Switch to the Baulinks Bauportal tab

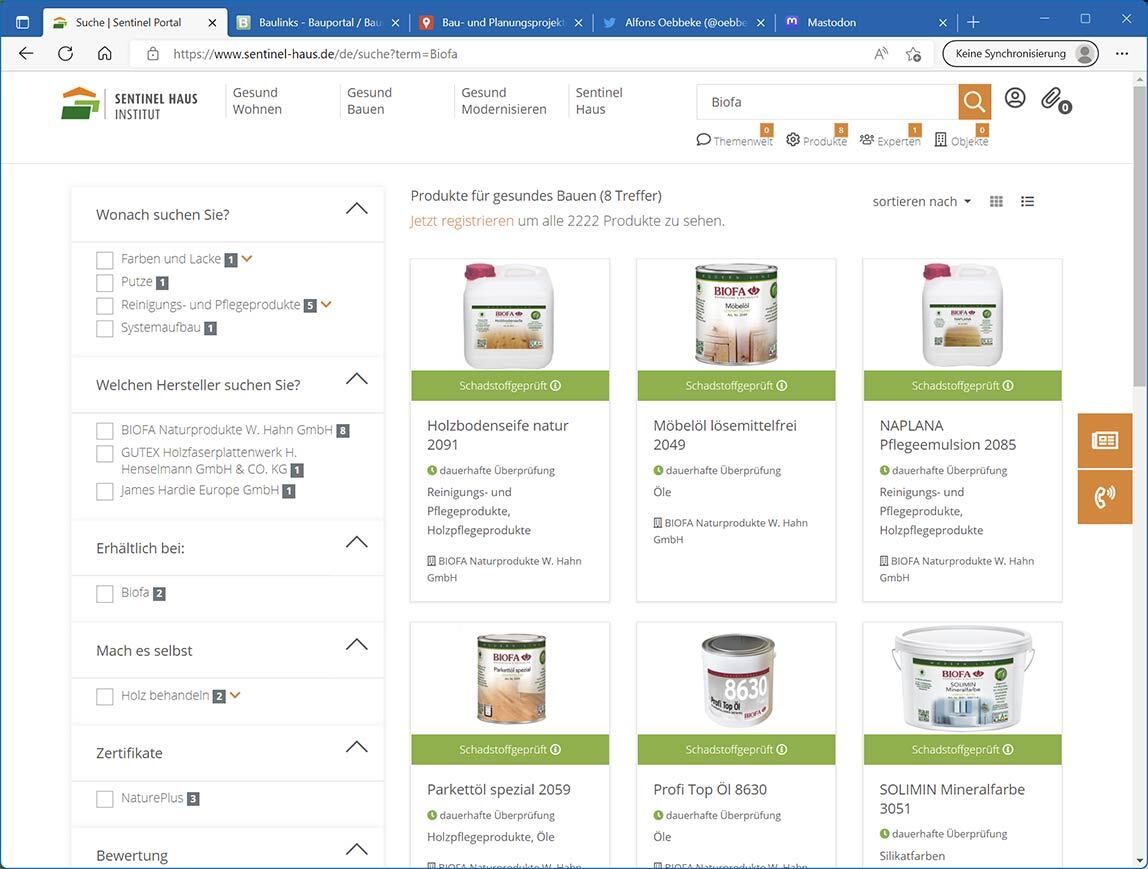[318, 23]
